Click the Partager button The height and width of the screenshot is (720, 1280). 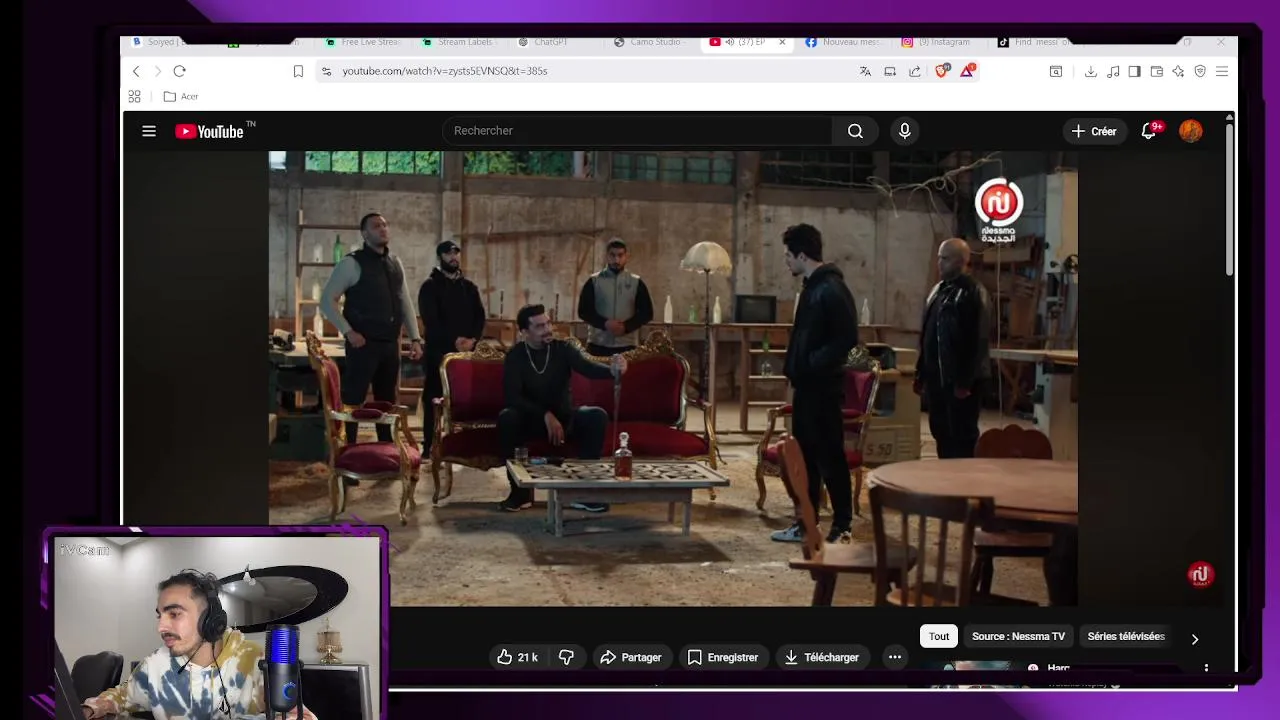631,657
